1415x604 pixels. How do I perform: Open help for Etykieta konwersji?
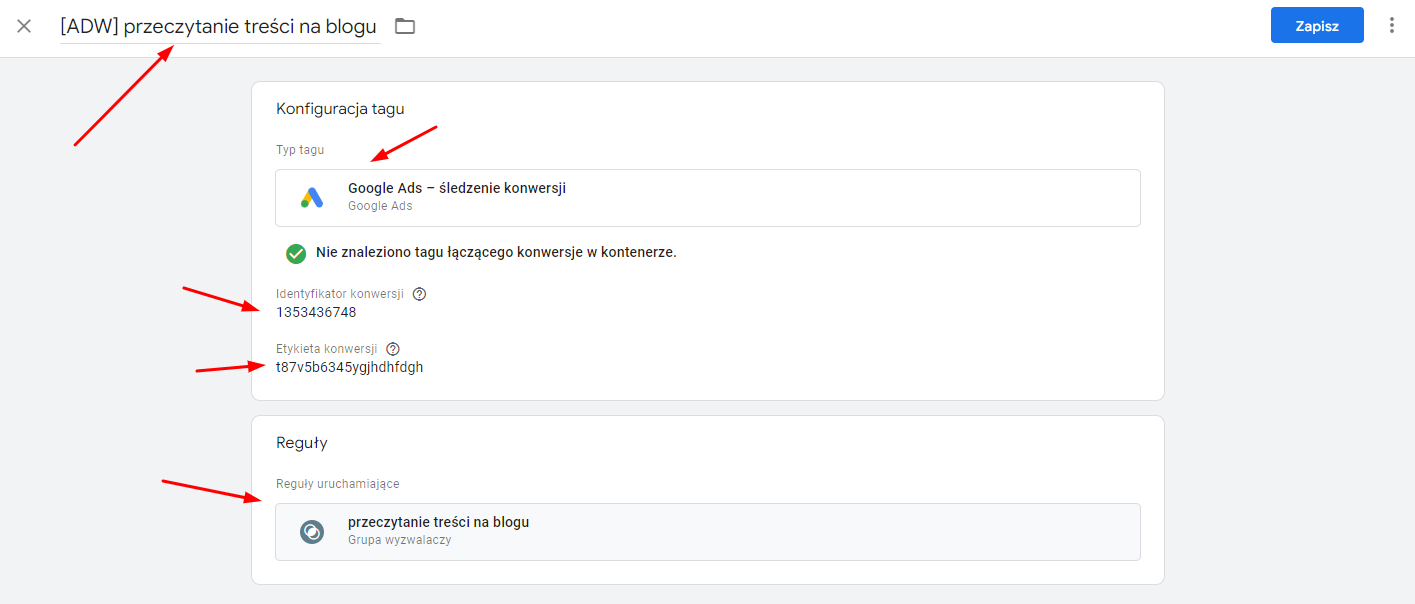tap(392, 348)
